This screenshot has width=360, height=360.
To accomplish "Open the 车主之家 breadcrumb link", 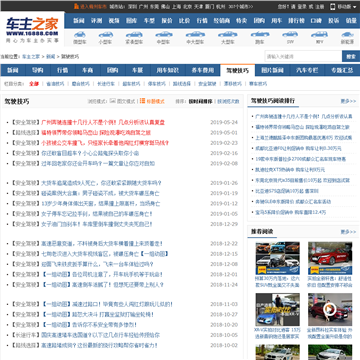I will tap(31, 57).
